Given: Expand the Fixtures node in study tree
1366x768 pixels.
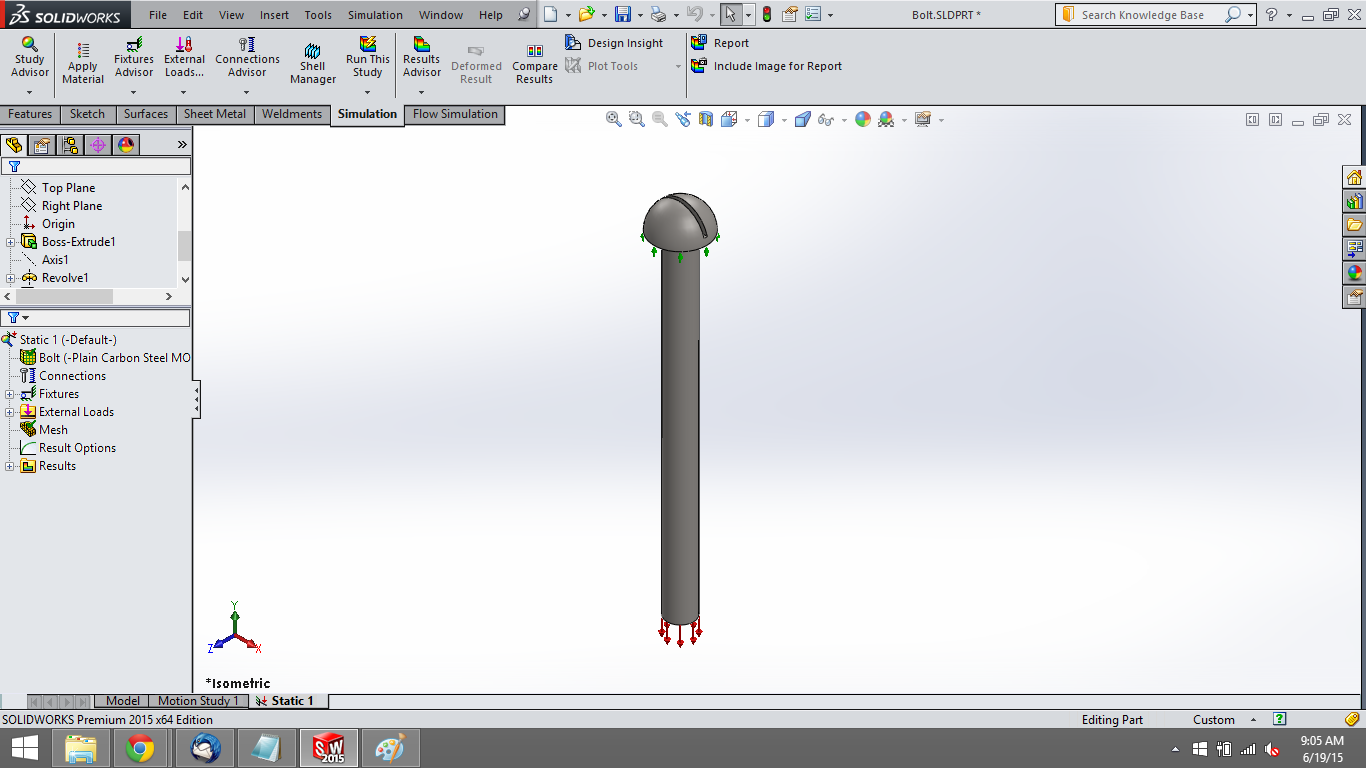Looking at the screenshot, I should pos(9,393).
